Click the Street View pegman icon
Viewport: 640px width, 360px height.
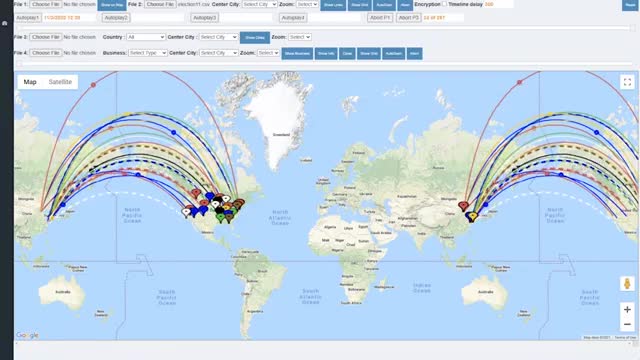[x=627, y=283]
